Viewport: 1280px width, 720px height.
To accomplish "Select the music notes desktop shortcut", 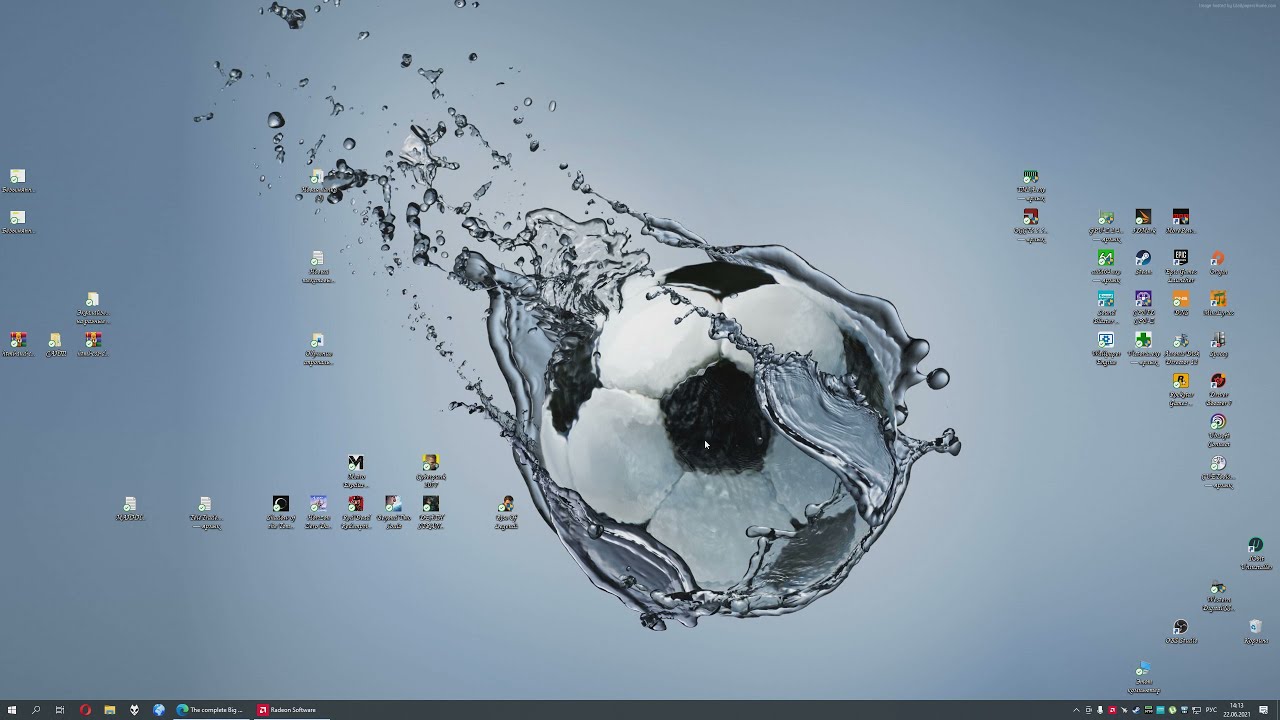I will [1217, 303].
